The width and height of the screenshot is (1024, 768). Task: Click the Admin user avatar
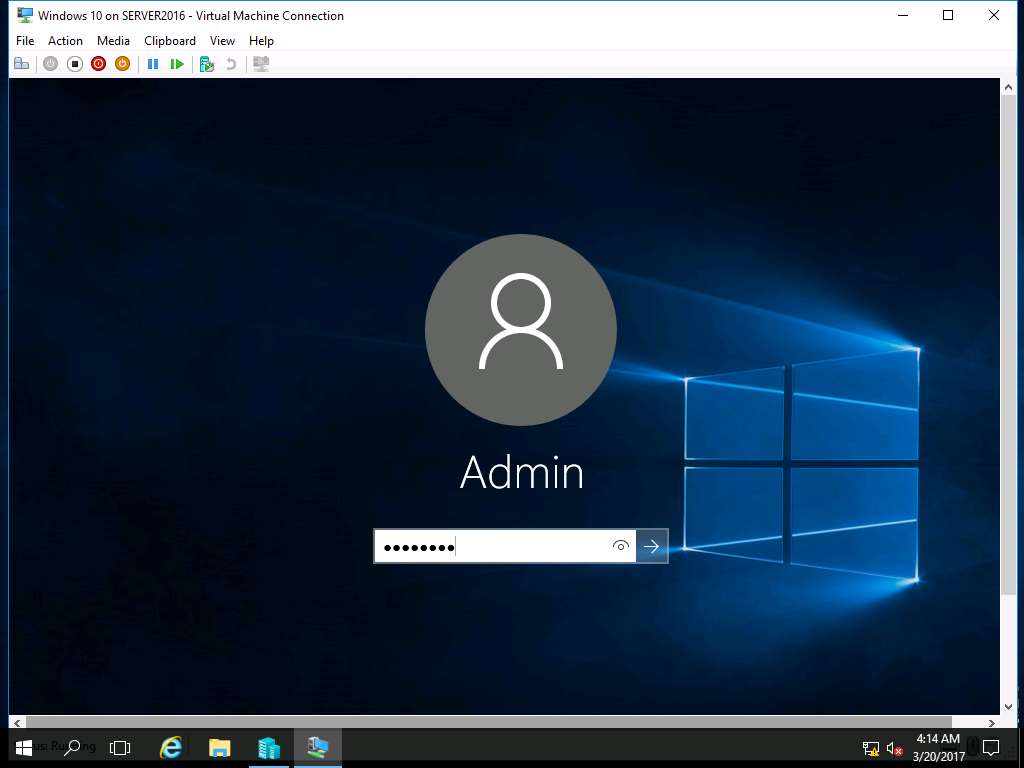(x=520, y=330)
